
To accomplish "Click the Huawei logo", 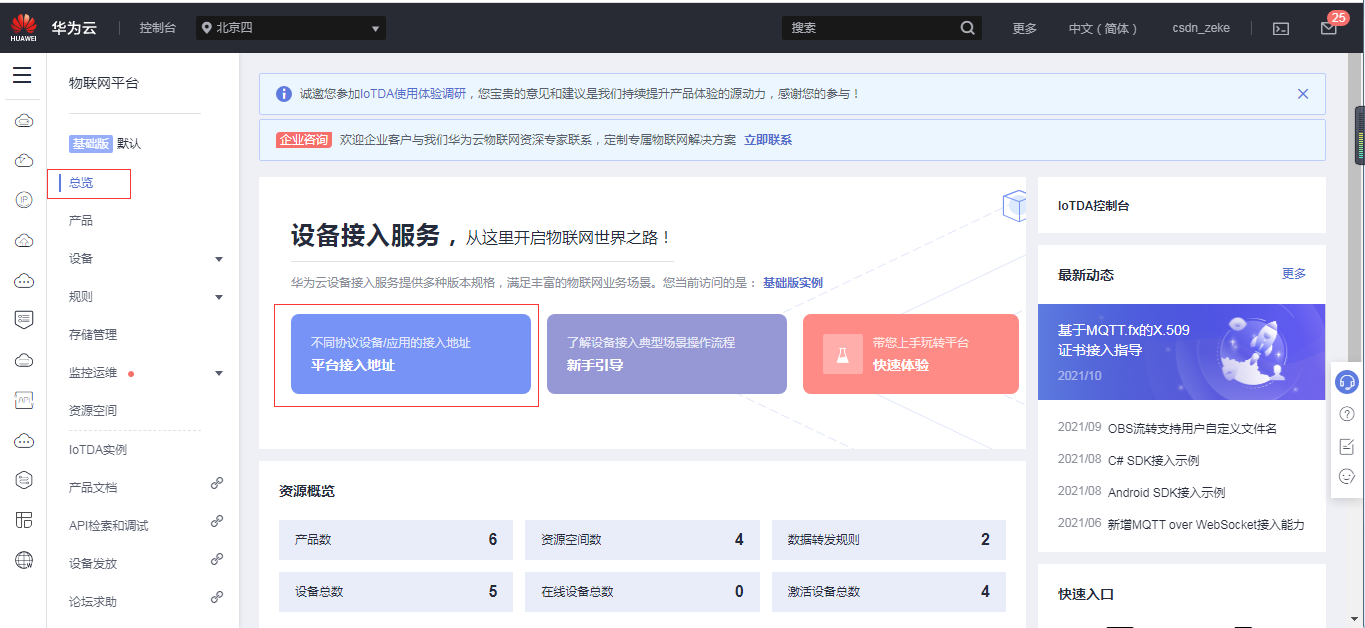I will click(x=23, y=27).
